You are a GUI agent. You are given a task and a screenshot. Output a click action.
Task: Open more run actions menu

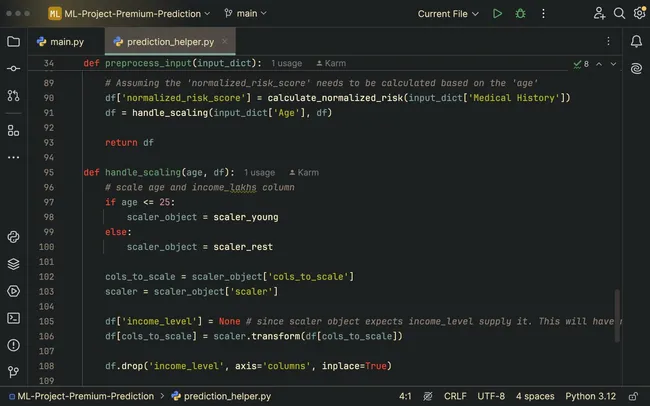click(x=543, y=14)
